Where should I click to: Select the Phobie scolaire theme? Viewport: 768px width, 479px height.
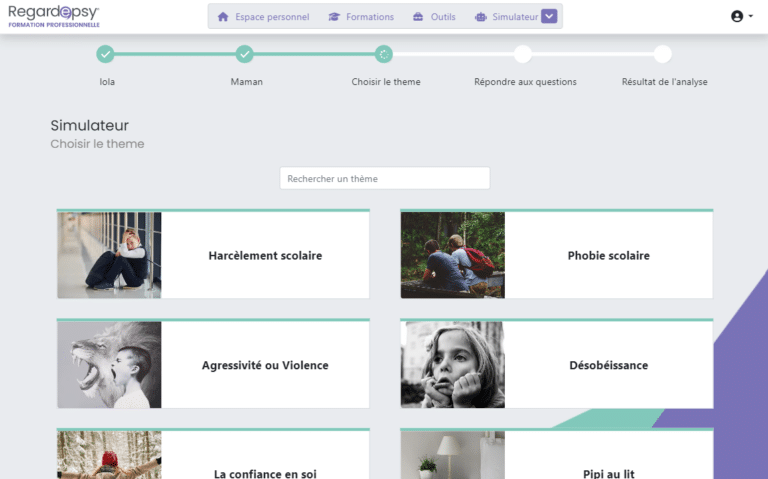pos(556,255)
